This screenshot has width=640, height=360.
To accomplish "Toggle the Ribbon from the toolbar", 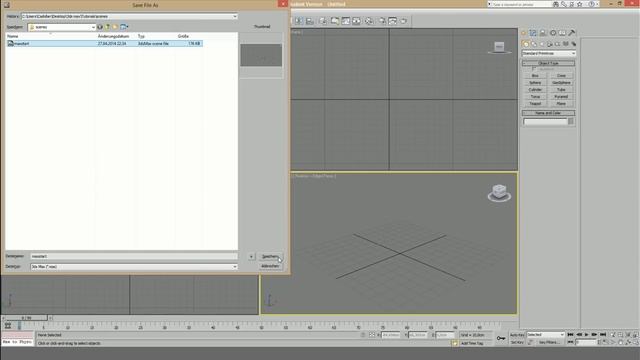I will pos(335,21).
